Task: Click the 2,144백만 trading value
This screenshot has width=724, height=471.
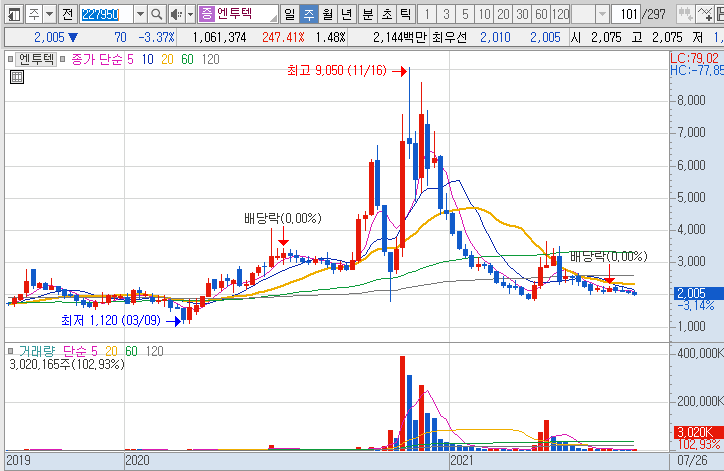Action: pos(399,37)
